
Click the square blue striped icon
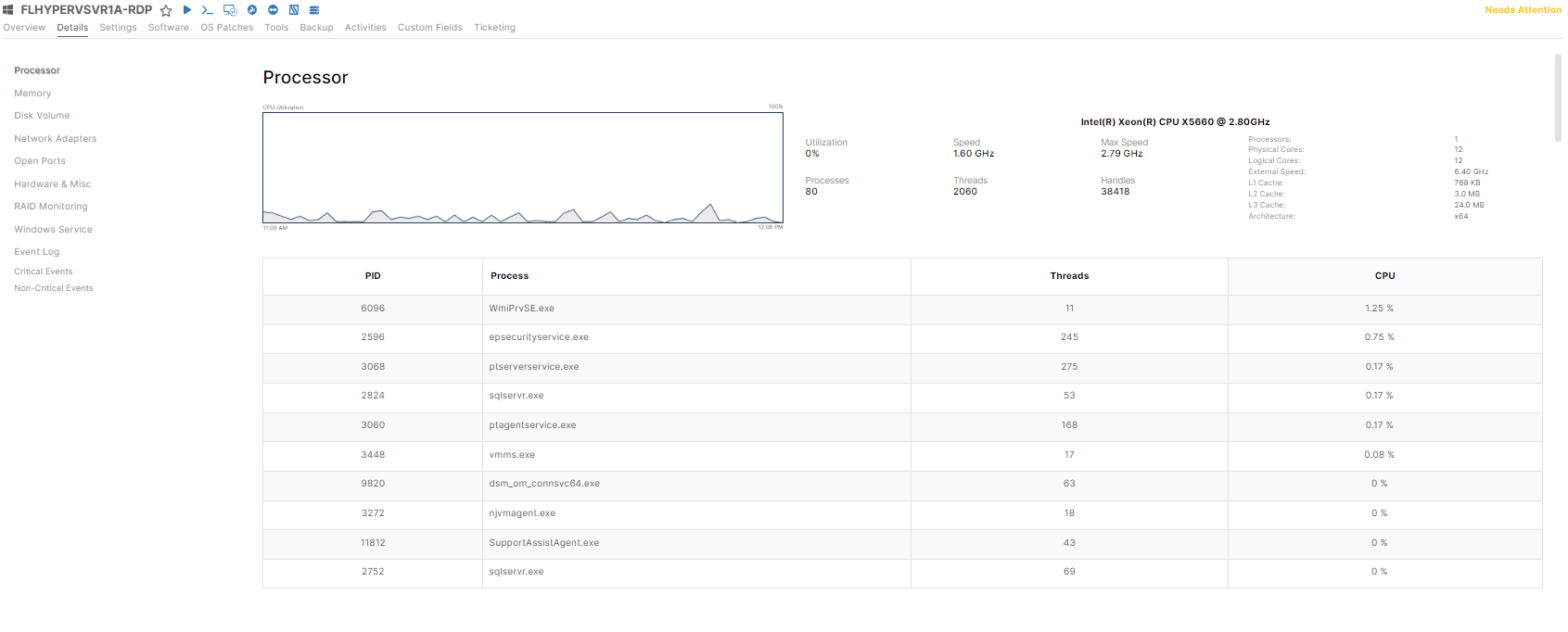[x=294, y=10]
